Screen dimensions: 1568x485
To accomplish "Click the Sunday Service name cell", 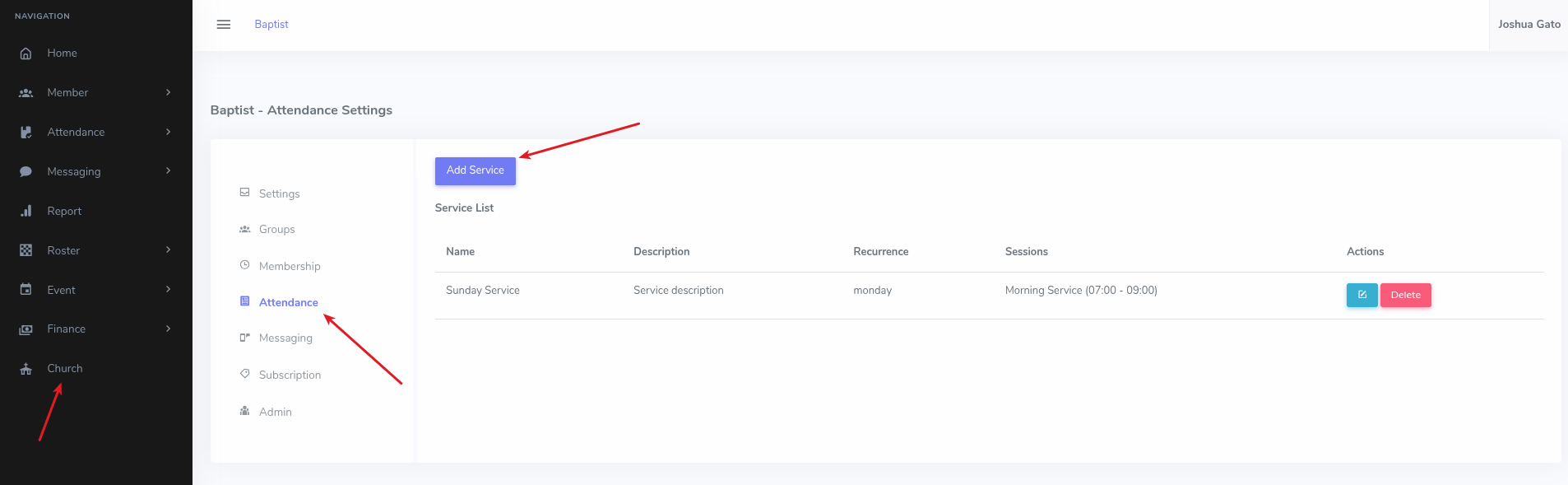I will [483, 291].
